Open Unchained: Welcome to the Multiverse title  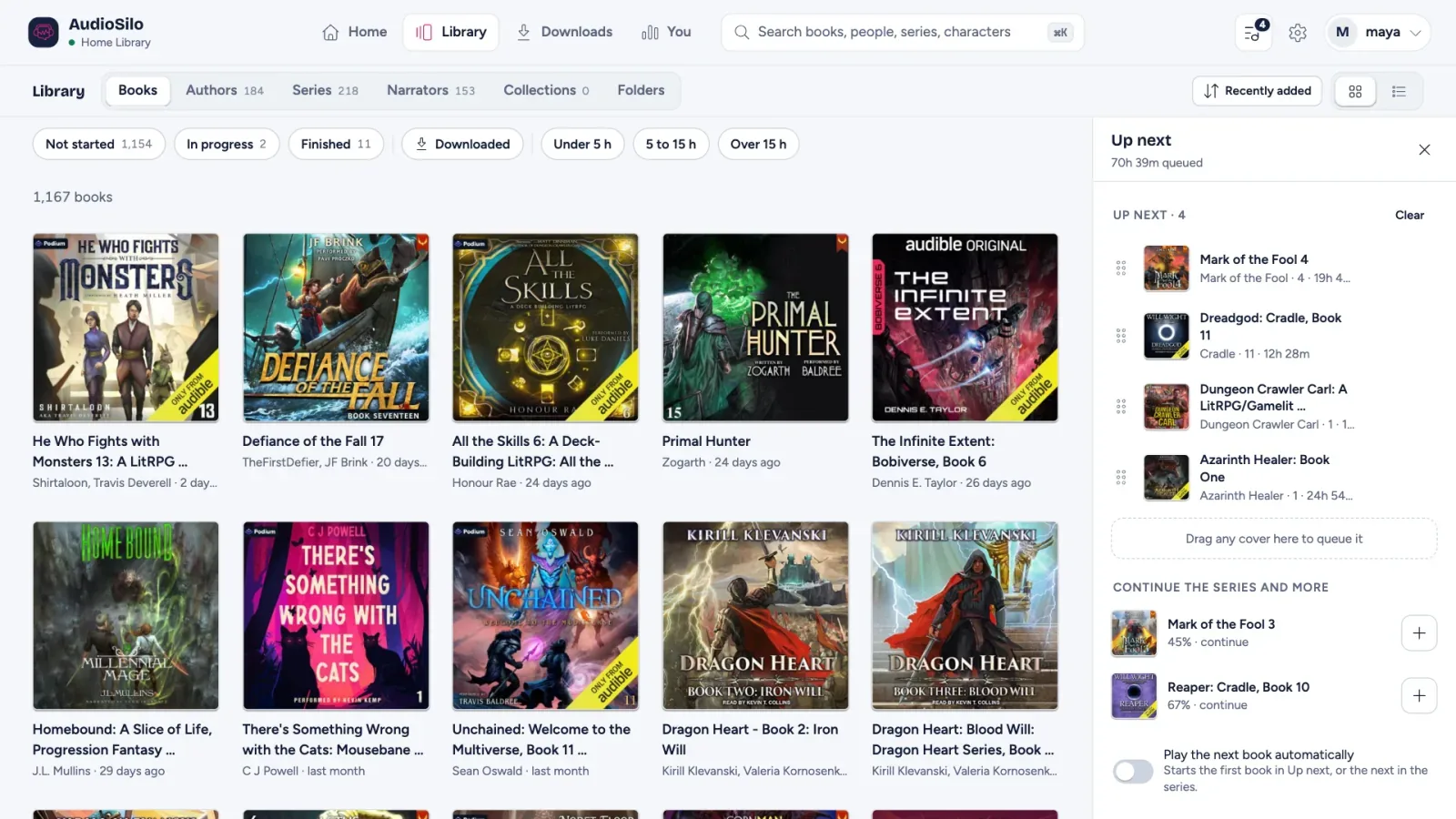[541, 740]
